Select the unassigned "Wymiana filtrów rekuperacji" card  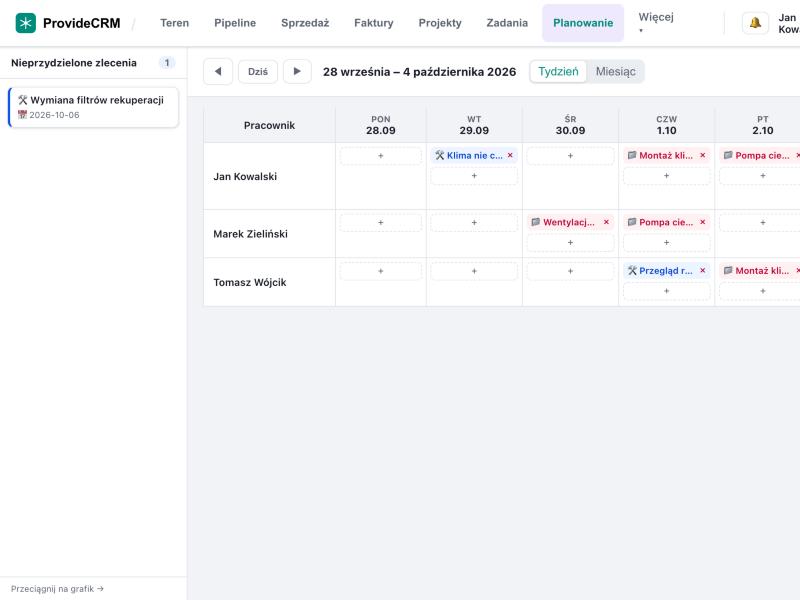(94, 107)
